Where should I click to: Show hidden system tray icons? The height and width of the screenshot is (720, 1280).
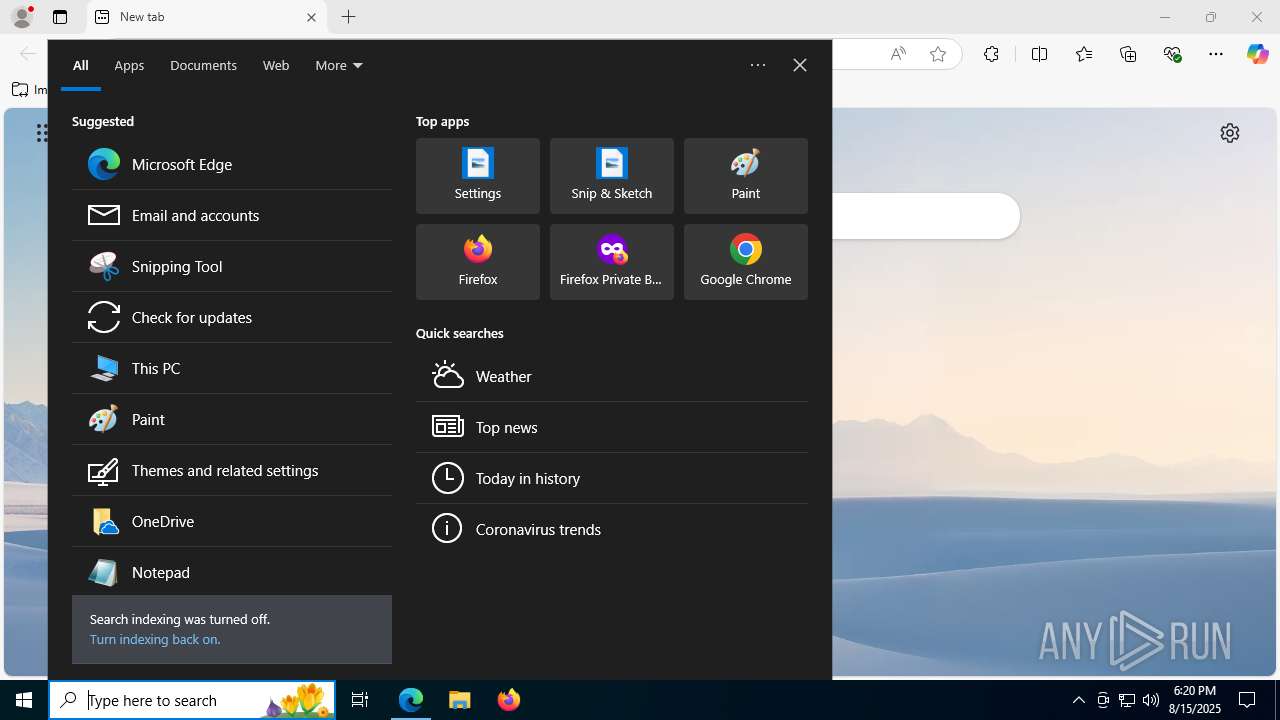(x=1078, y=700)
